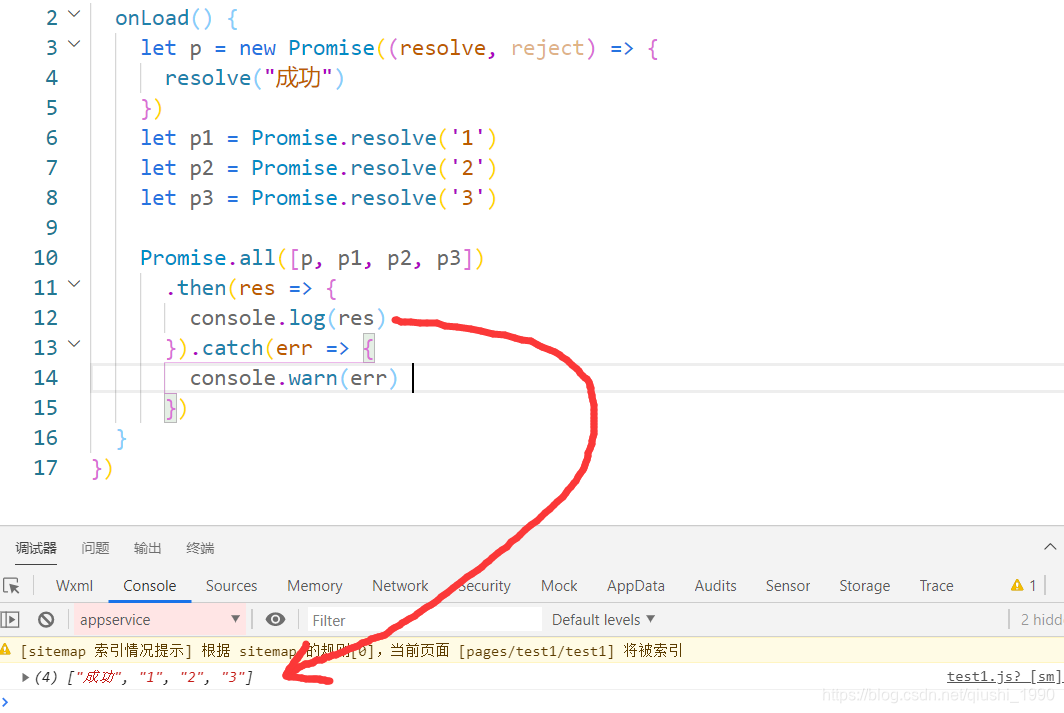Click line number 14 in the gutter
The height and width of the screenshot is (713, 1064).
click(45, 378)
